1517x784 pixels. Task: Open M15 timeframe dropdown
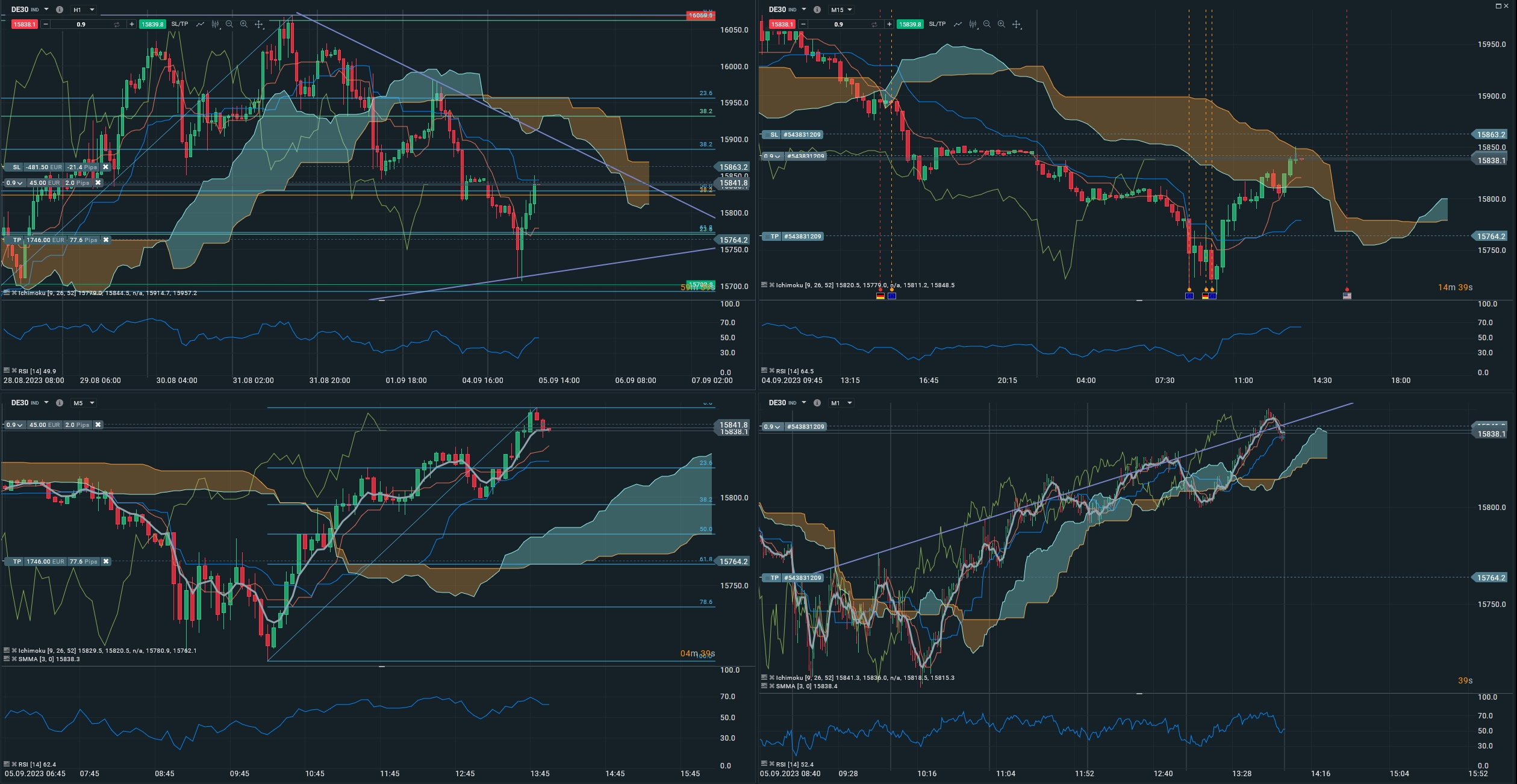(841, 10)
